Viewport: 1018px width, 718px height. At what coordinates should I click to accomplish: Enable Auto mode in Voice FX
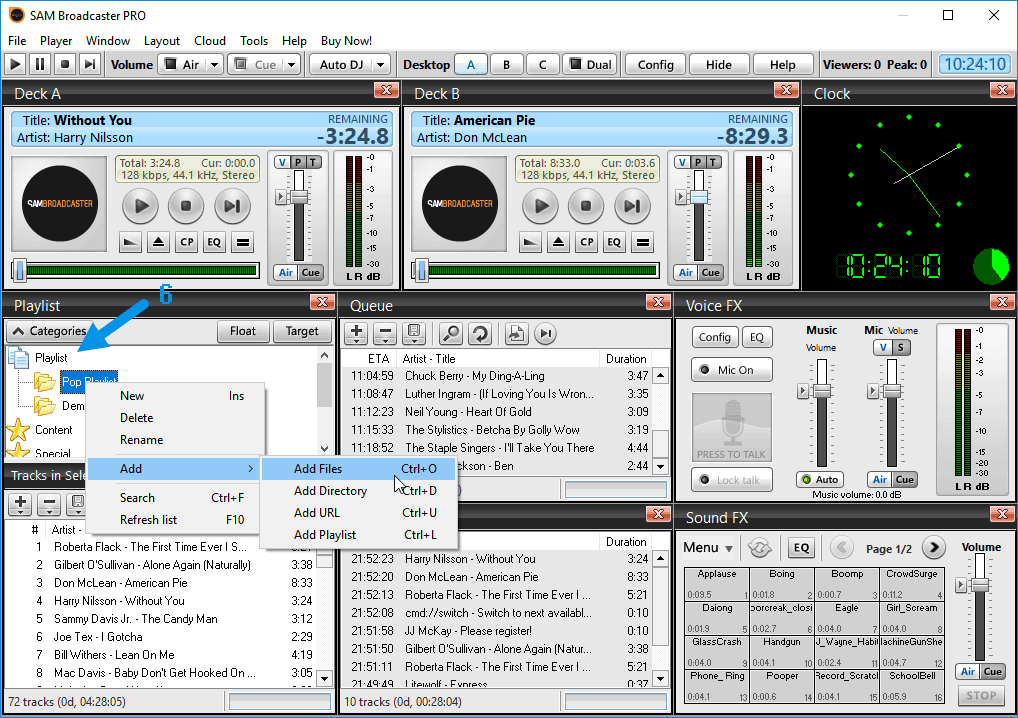(819, 479)
